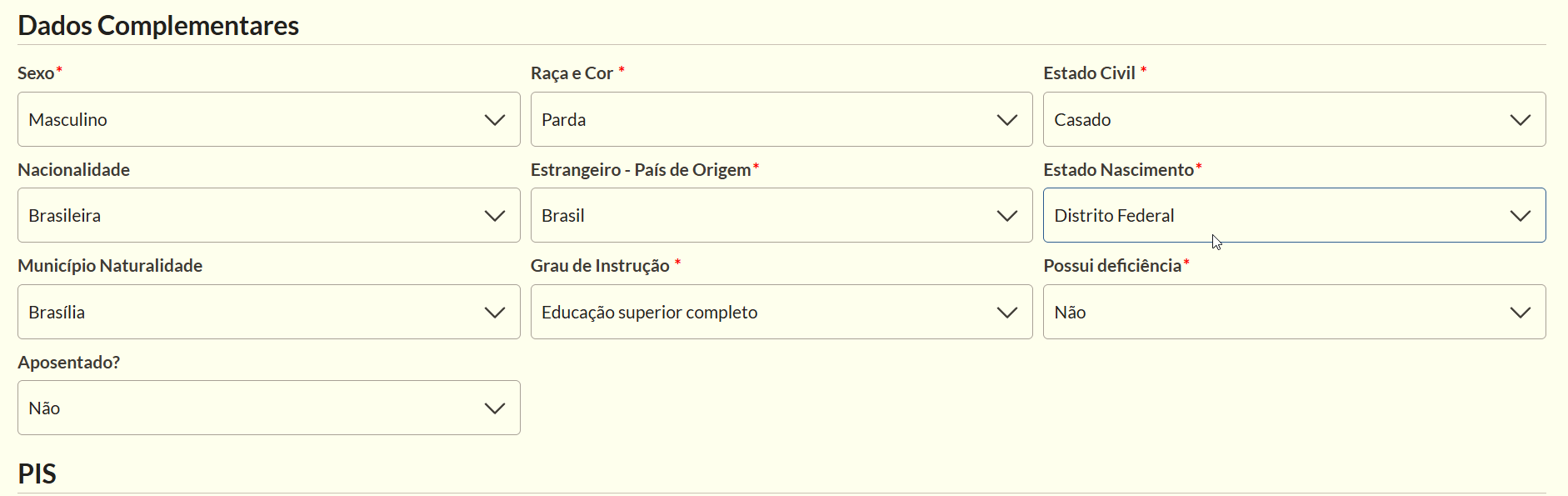Expand the Estado Nascimento dropdown
Screen dimensions: 1568x496
coord(1294,215)
